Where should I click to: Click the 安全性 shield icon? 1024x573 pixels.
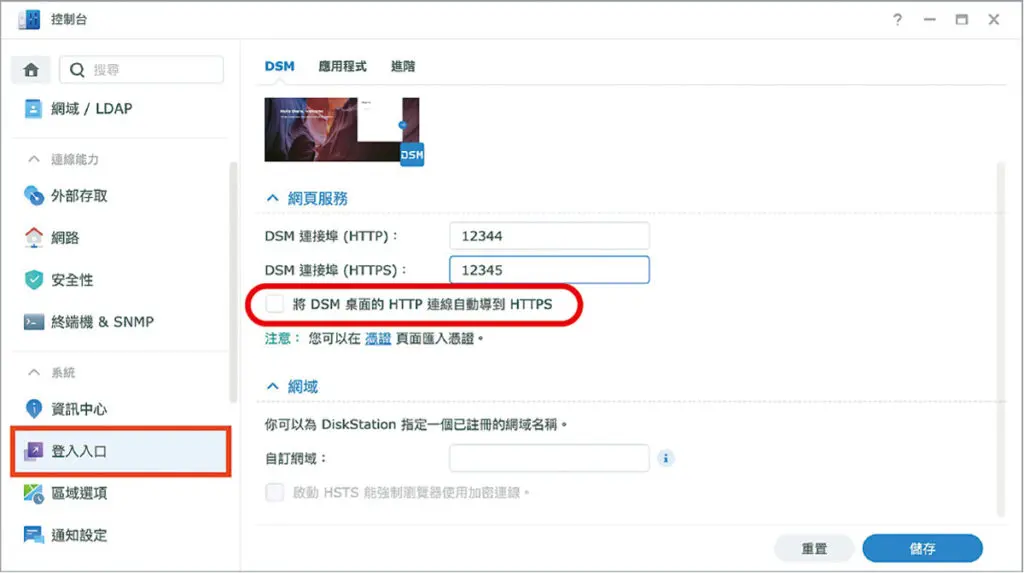coord(33,280)
